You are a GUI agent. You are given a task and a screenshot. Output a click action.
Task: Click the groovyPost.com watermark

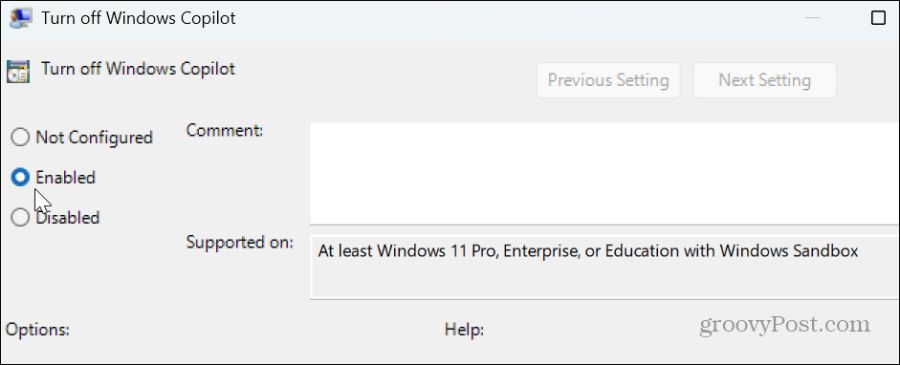point(785,325)
